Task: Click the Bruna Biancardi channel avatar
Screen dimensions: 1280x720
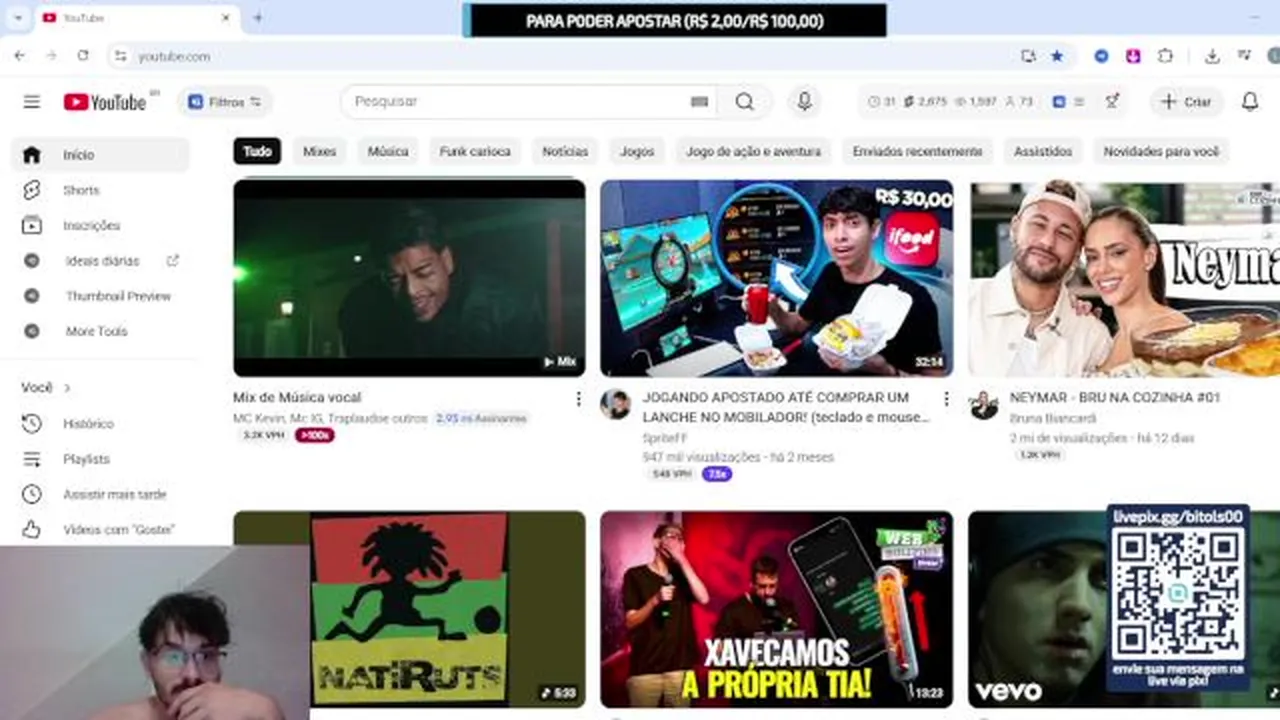Action: [x=983, y=404]
